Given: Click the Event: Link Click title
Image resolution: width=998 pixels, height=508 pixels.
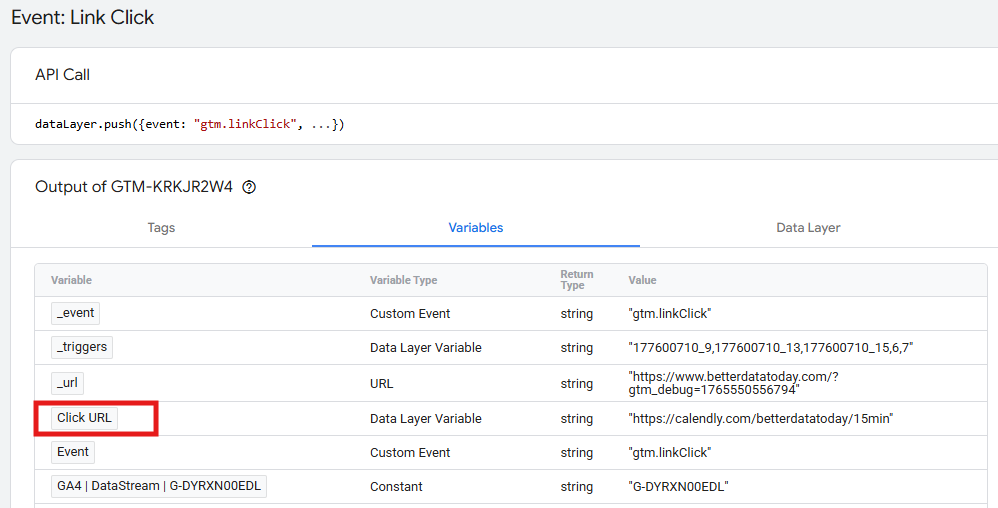Looking at the screenshot, I should [83, 17].
